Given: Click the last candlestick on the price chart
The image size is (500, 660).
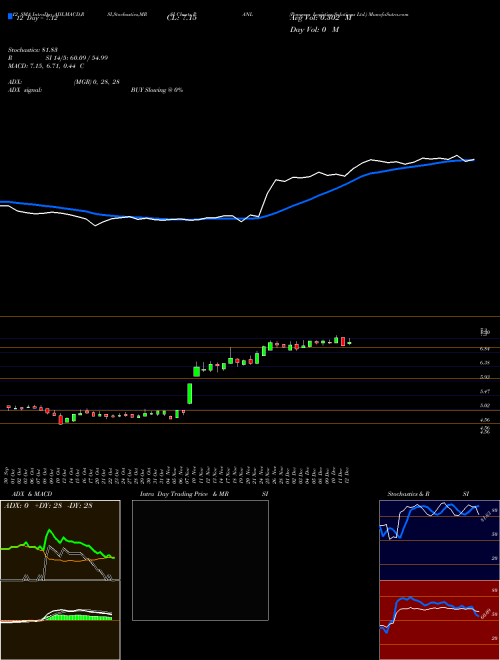Looking at the screenshot, I should coord(349,343).
